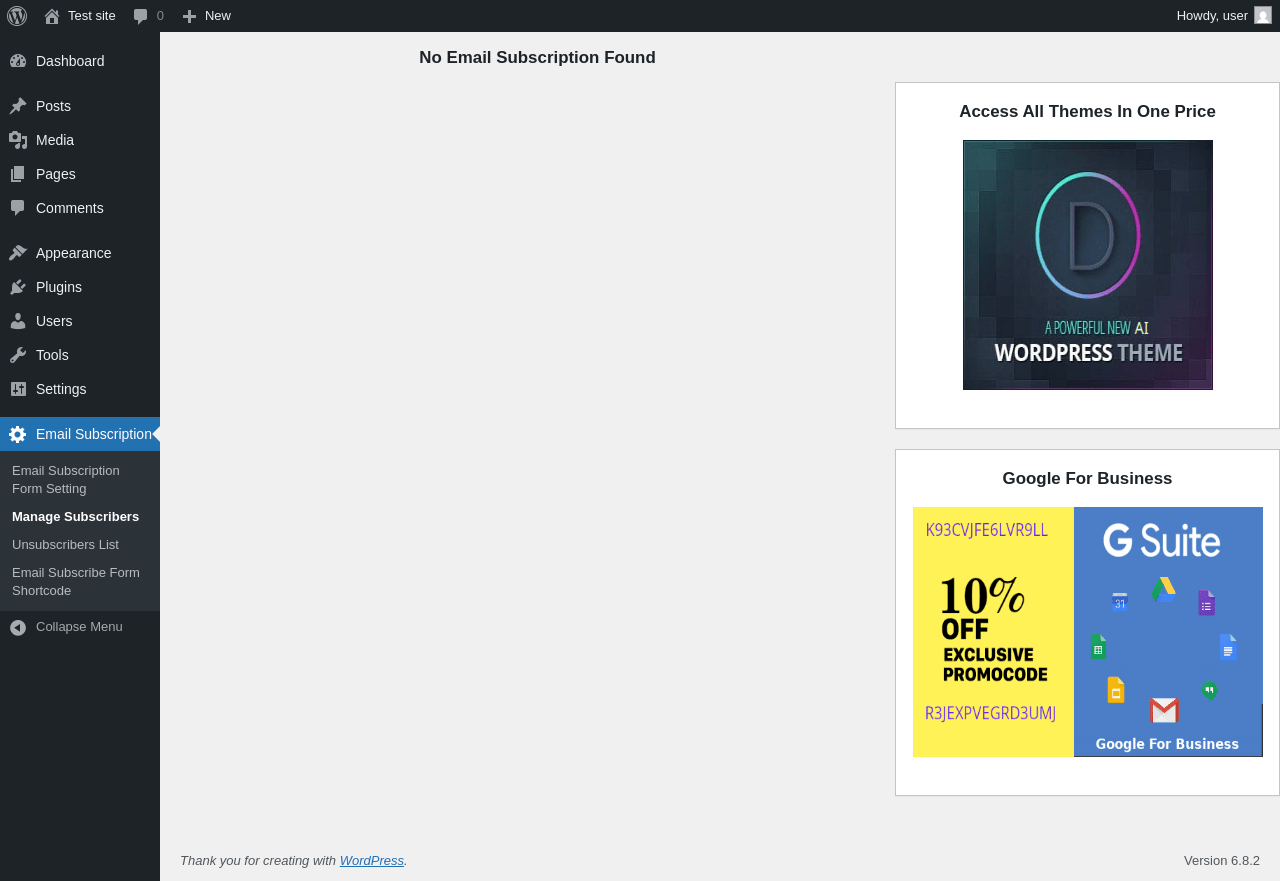Click the Appearance paintbrush icon
Image resolution: width=1280 pixels, height=881 pixels.
(x=18, y=253)
